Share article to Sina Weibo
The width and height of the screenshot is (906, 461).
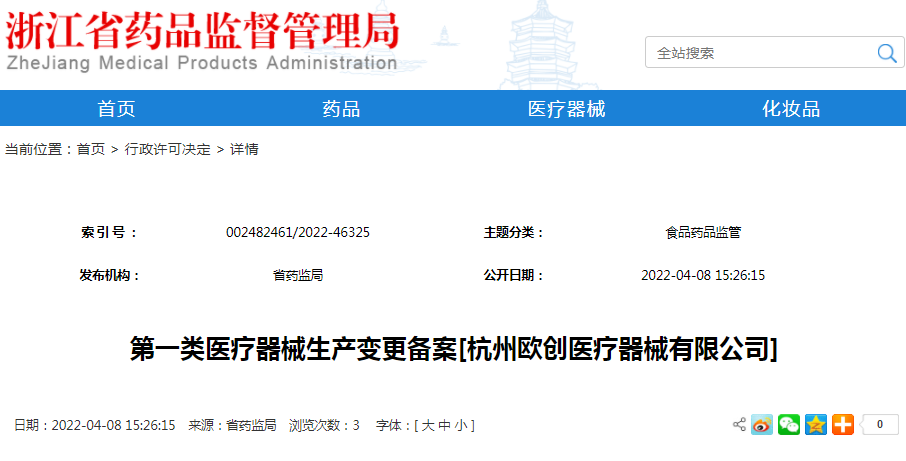(x=762, y=425)
